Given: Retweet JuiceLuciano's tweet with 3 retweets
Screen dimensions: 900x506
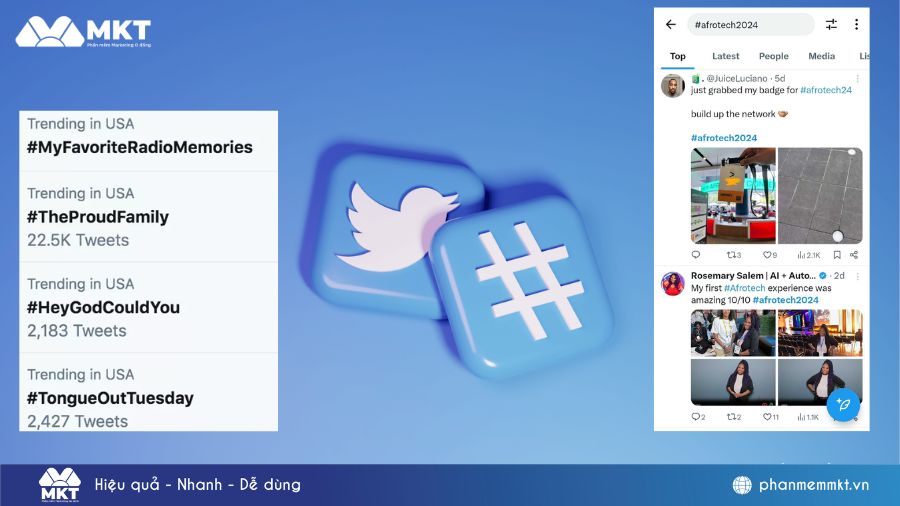Looking at the screenshot, I should coord(734,255).
